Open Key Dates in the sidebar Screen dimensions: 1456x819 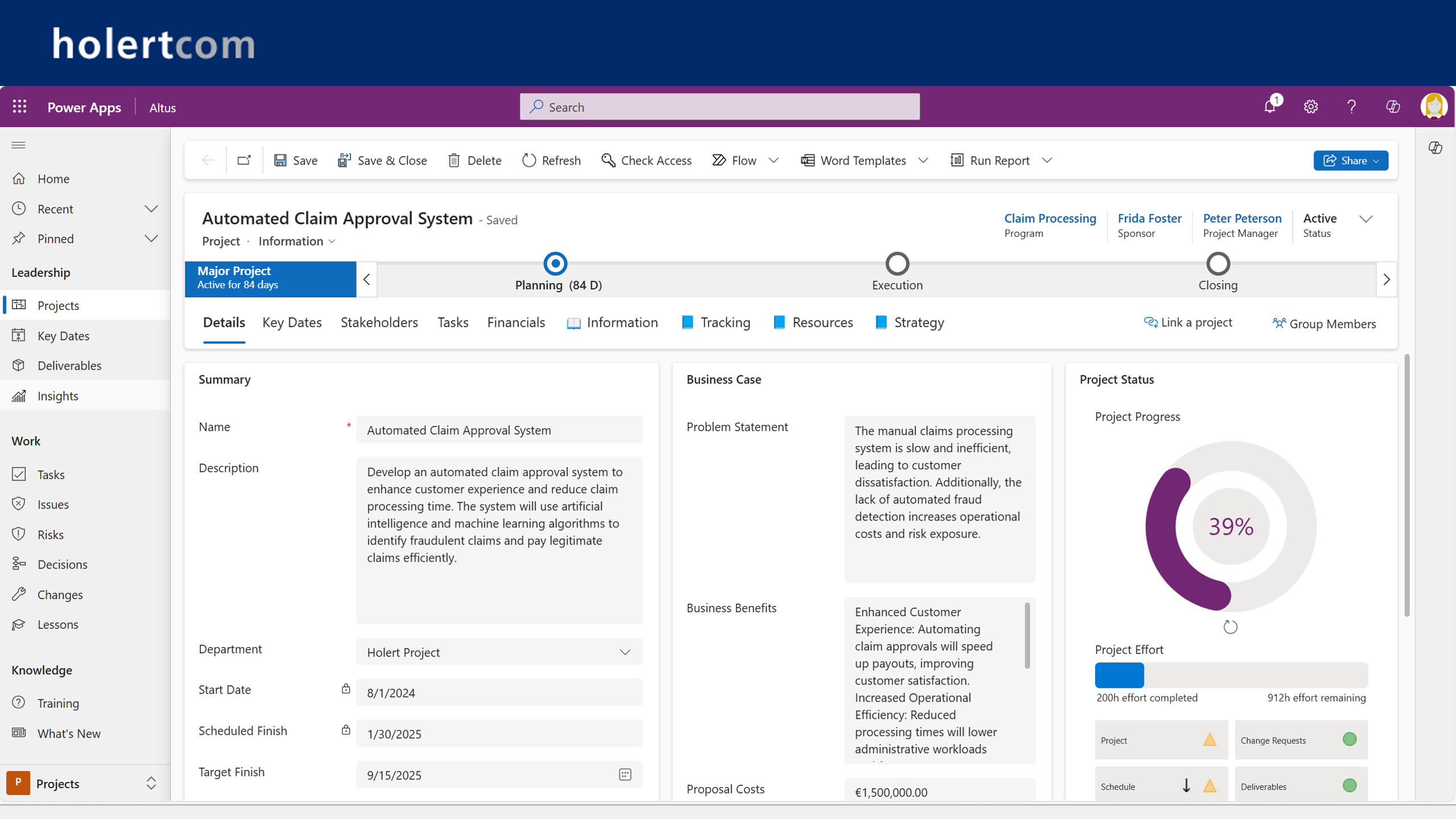tap(85, 335)
